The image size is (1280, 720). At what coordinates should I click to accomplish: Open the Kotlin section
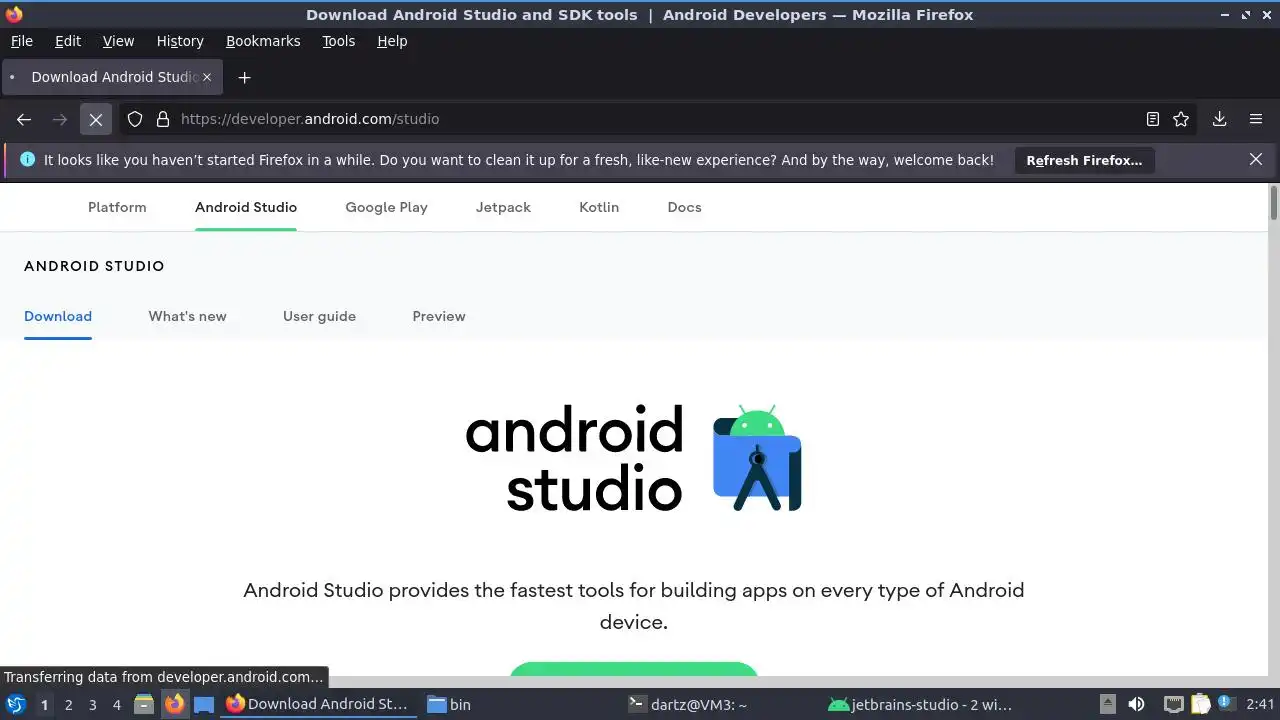pos(599,207)
